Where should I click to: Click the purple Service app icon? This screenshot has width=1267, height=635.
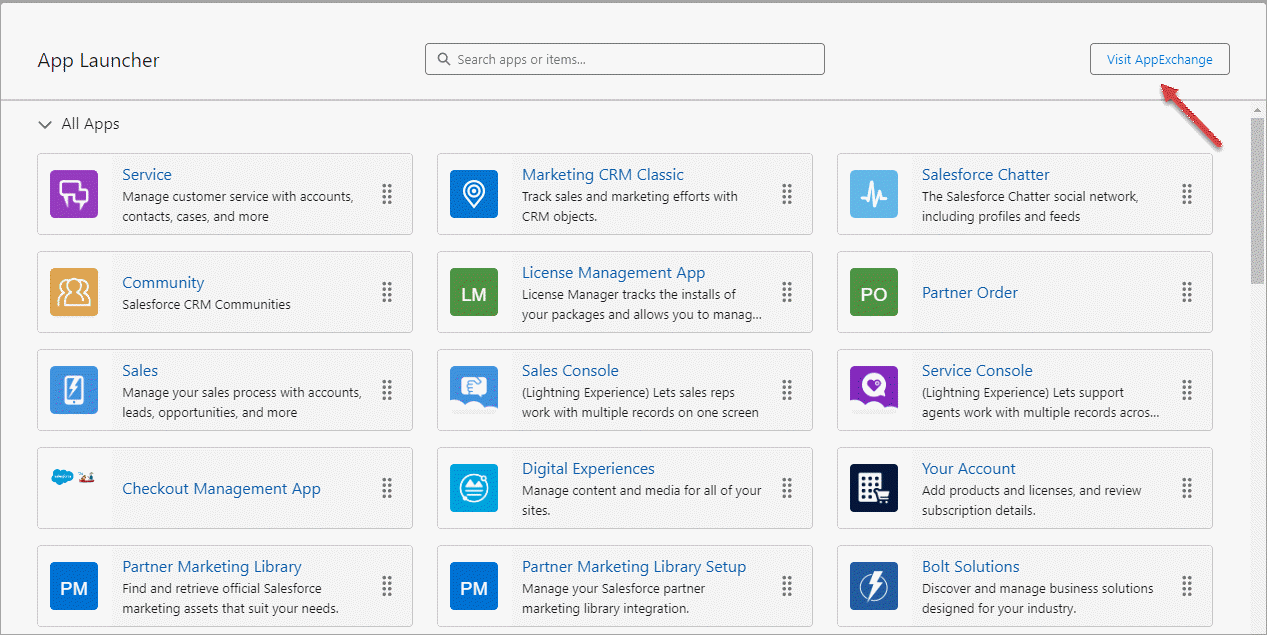click(x=74, y=194)
